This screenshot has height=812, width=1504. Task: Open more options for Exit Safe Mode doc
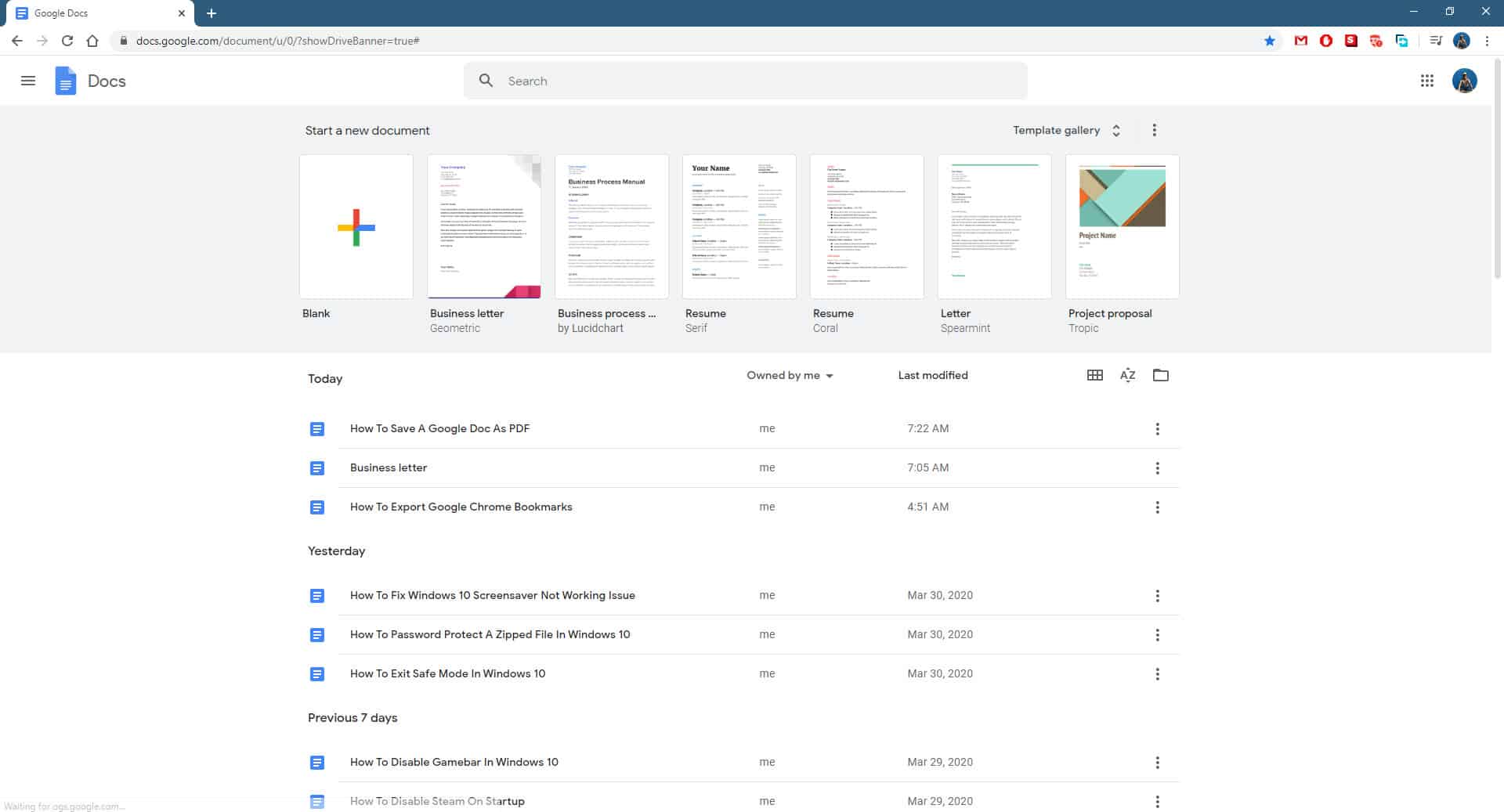(x=1157, y=674)
